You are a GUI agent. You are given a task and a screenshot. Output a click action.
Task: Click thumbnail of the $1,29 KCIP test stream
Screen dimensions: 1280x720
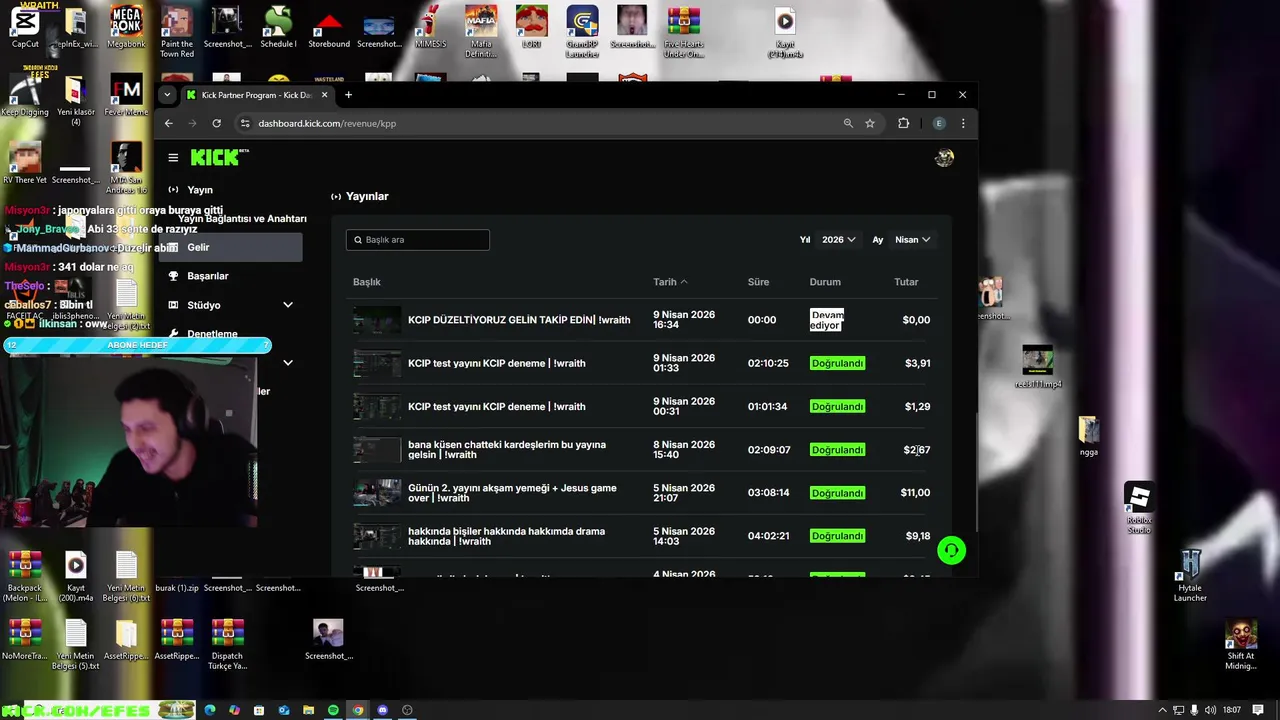coord(377,407)
